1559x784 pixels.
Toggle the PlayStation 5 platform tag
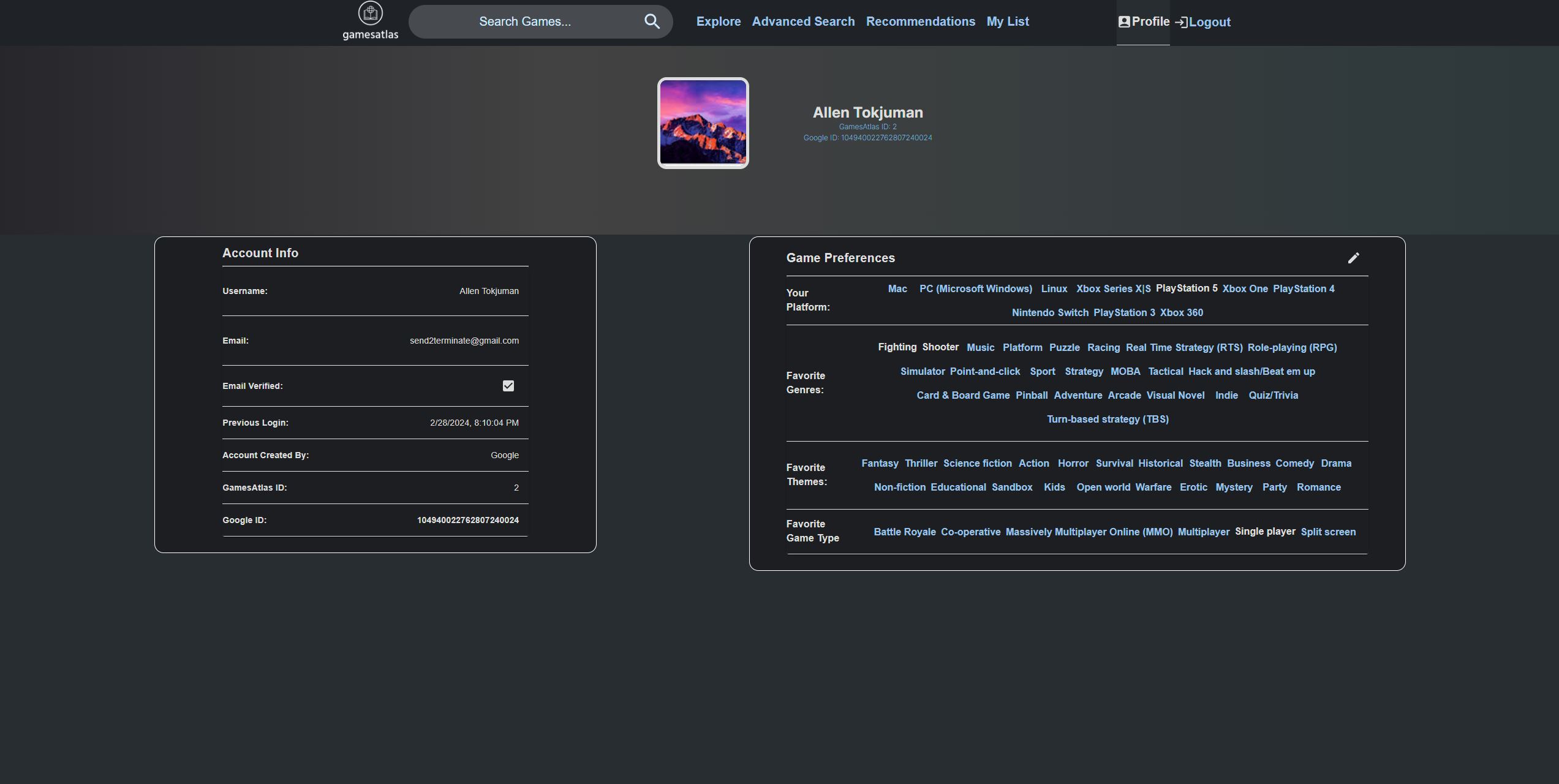point(1187,288)
